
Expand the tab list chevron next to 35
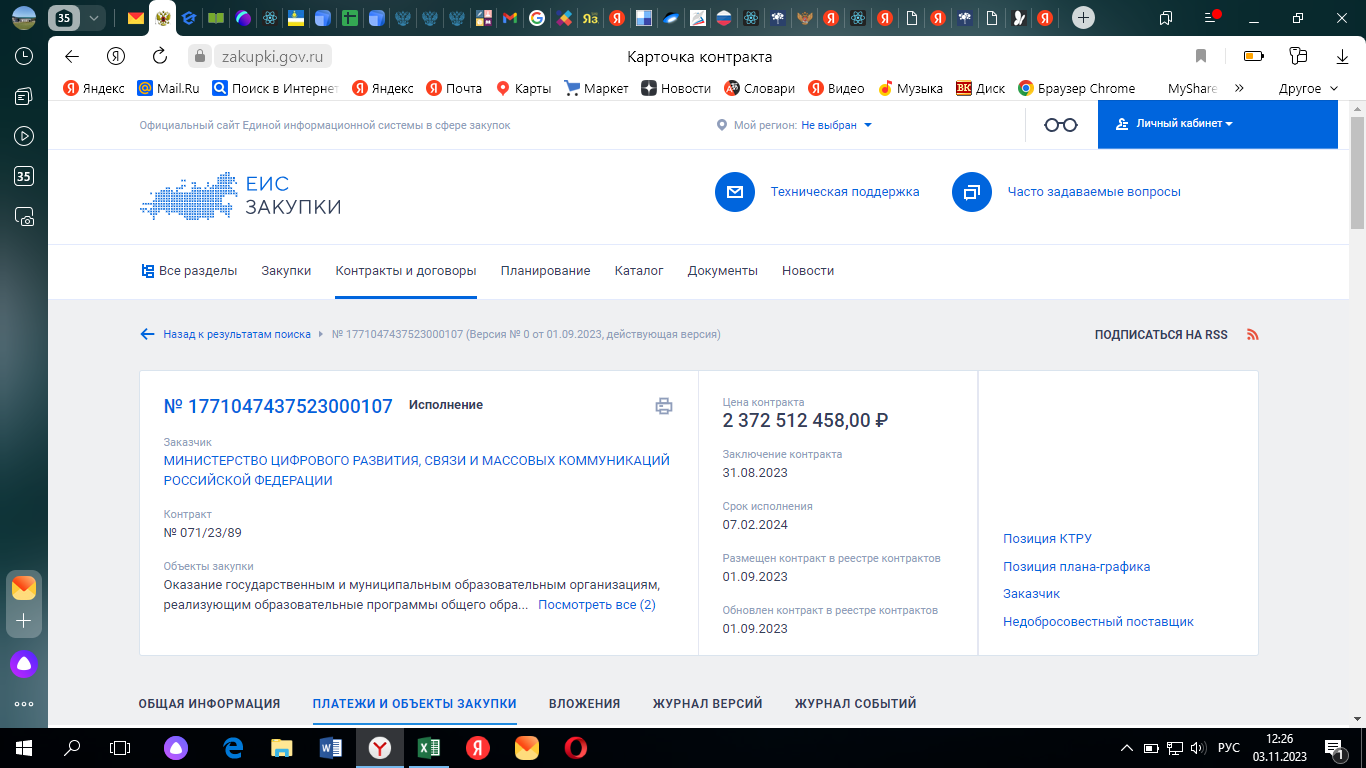point(94,18)
